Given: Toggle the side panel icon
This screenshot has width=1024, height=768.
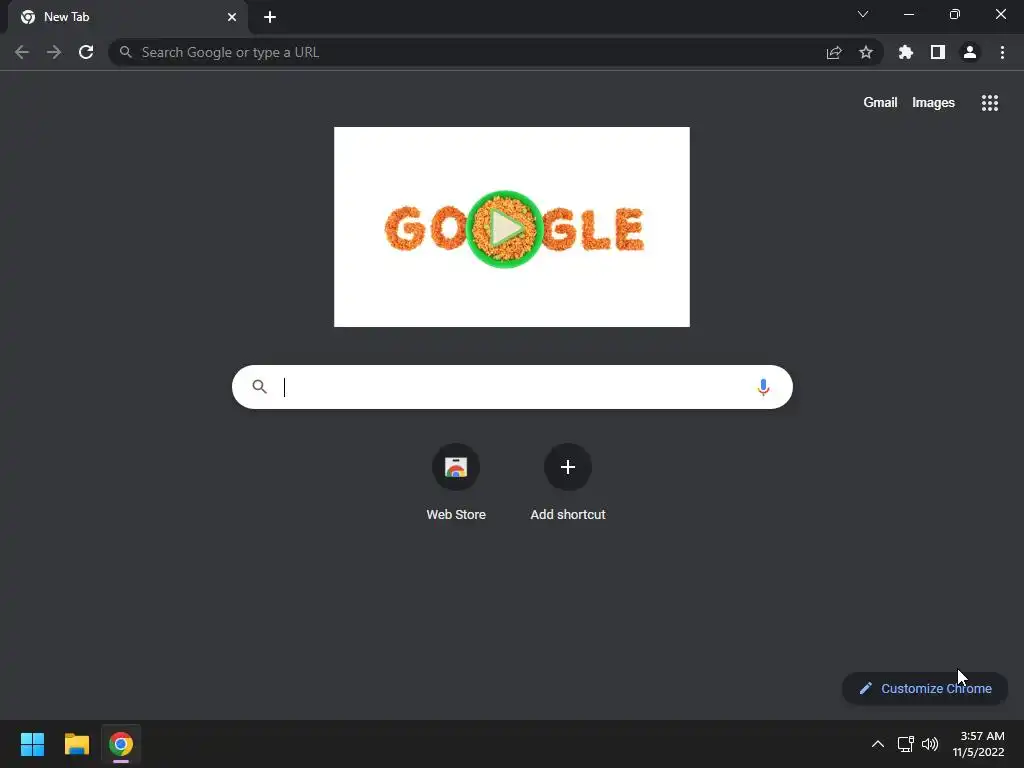Looking at the screenshot, I should coord(938,52).
